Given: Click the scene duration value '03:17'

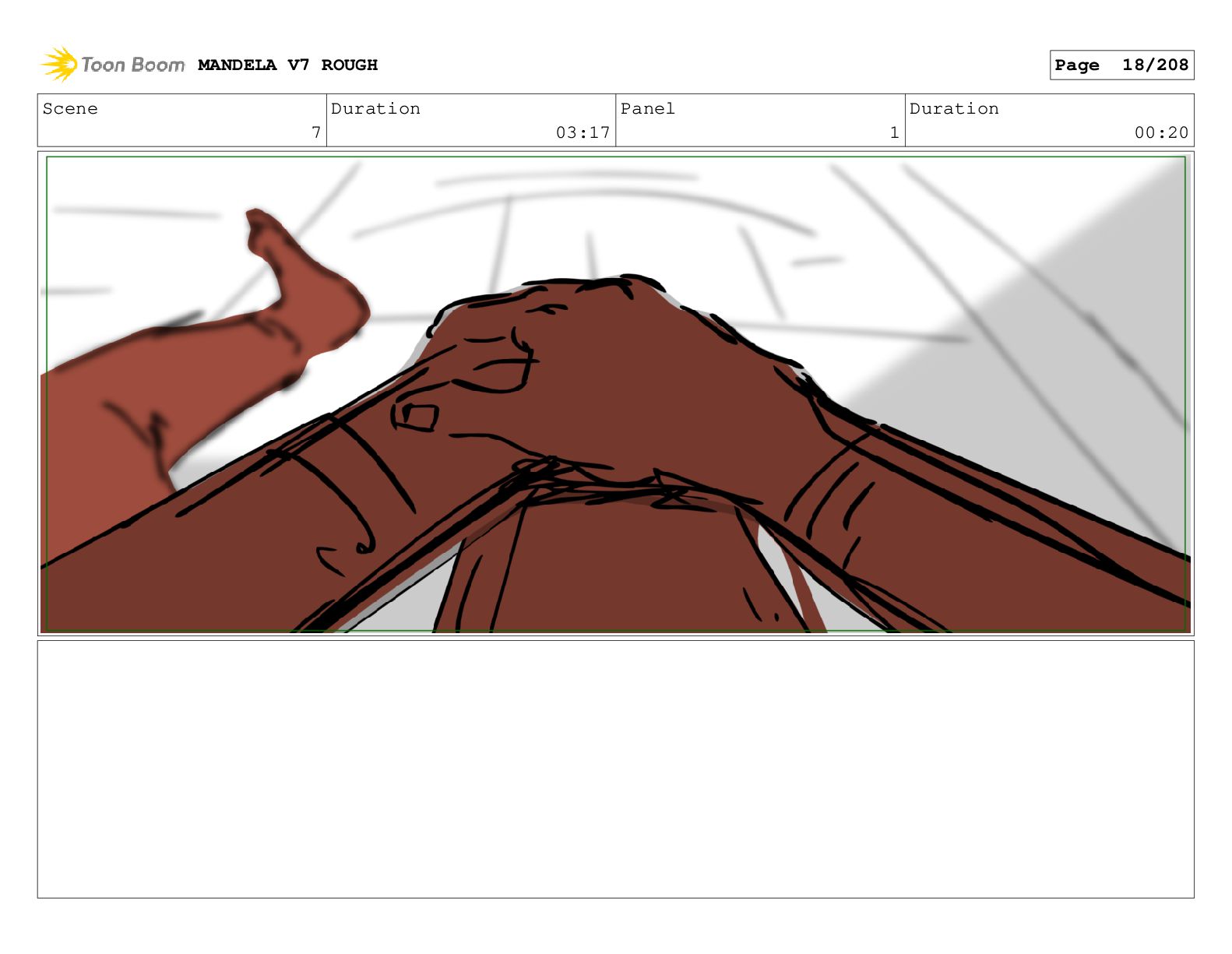Looking at the screenshot, I should click(x=583, y=132).
